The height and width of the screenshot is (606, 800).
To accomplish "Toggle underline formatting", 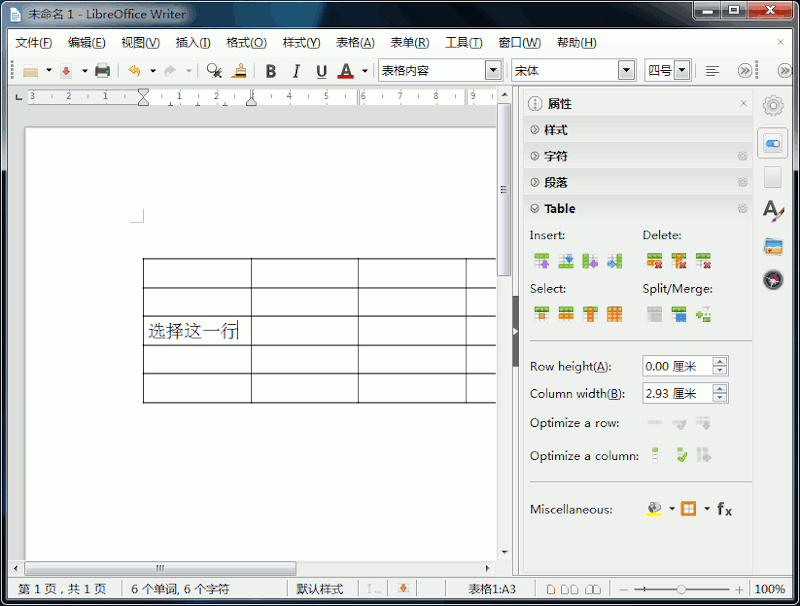I will (321, 71).
